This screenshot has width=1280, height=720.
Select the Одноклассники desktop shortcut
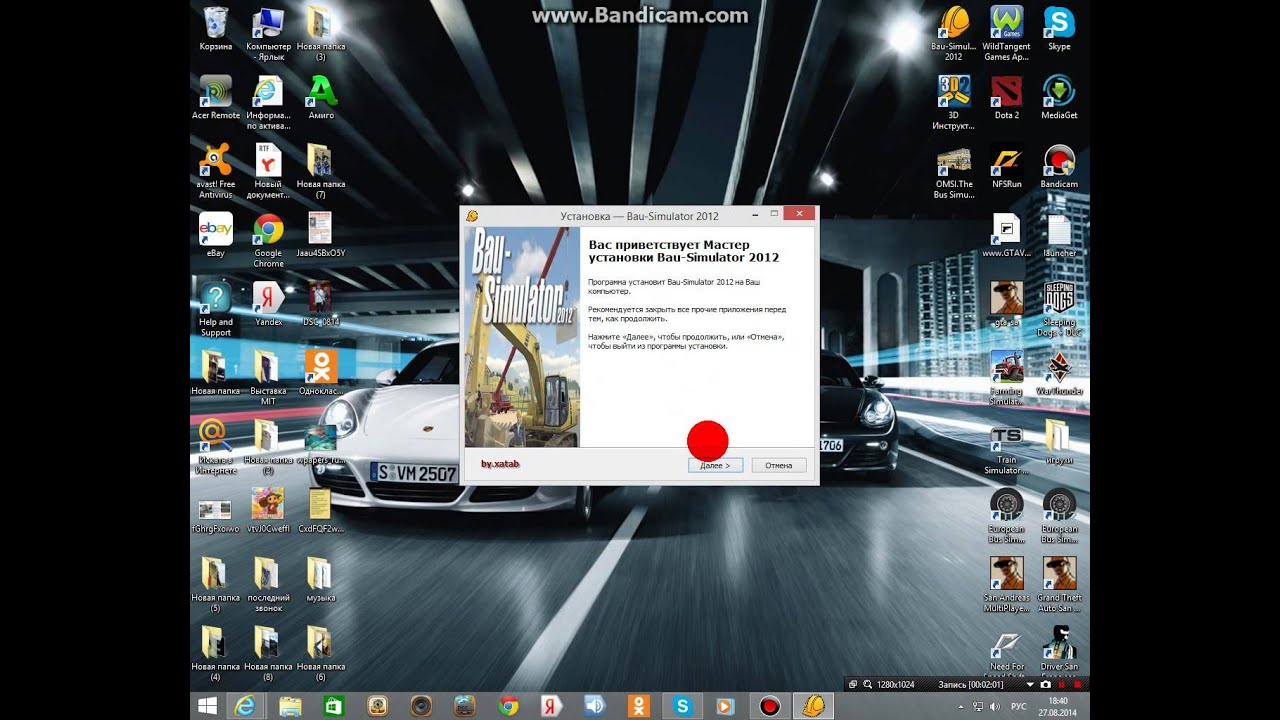click(x=321, y=372)
